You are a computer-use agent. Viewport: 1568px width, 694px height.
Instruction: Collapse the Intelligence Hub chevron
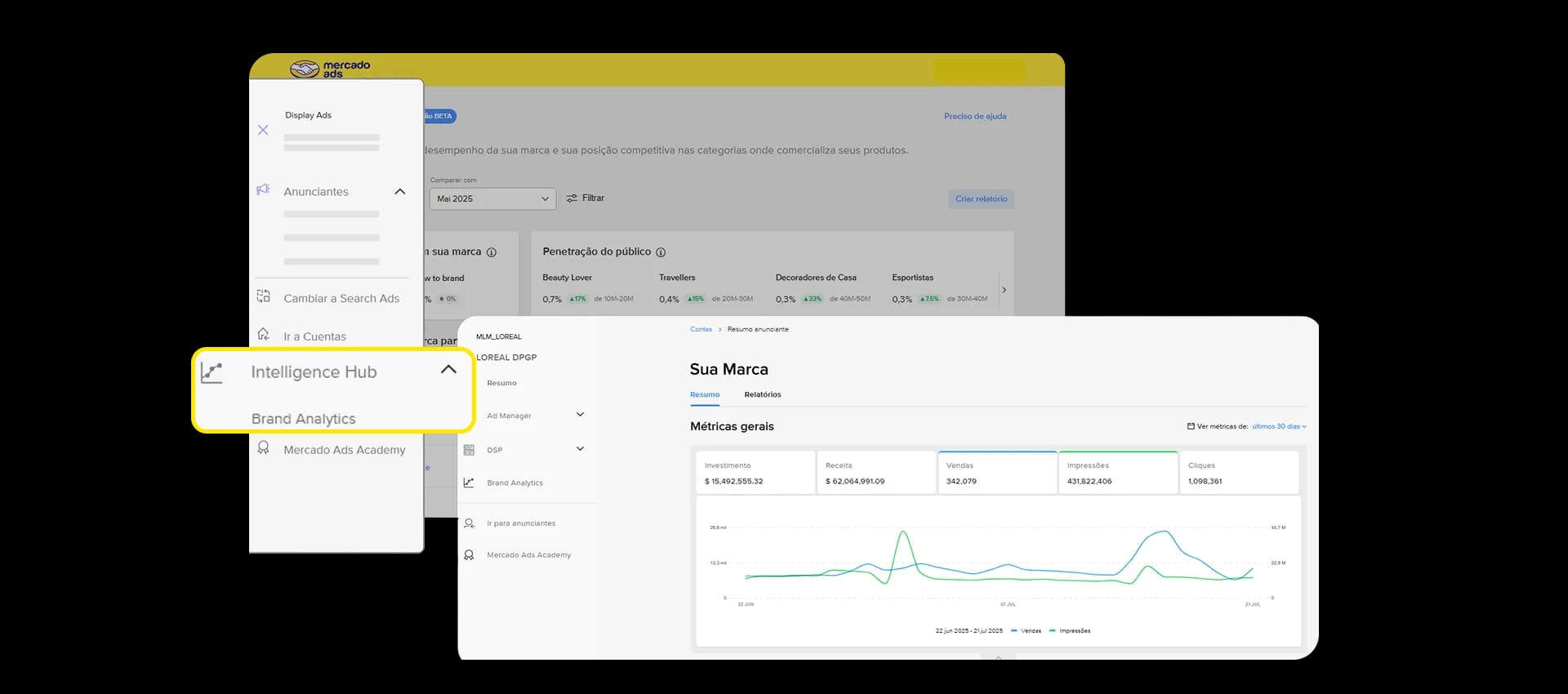pyautogui.click(x=448, y=369)
